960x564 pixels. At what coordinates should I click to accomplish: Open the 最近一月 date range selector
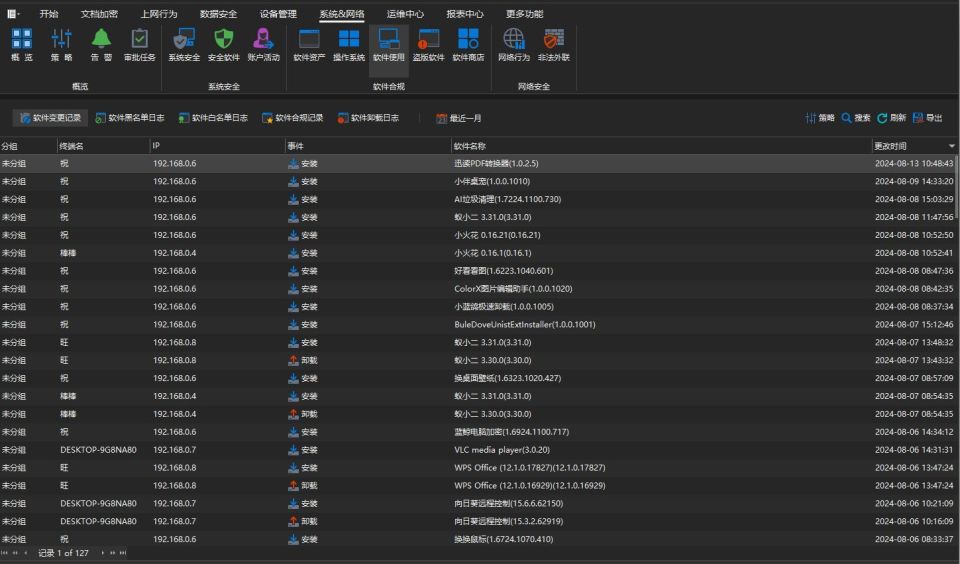point(459,118)
